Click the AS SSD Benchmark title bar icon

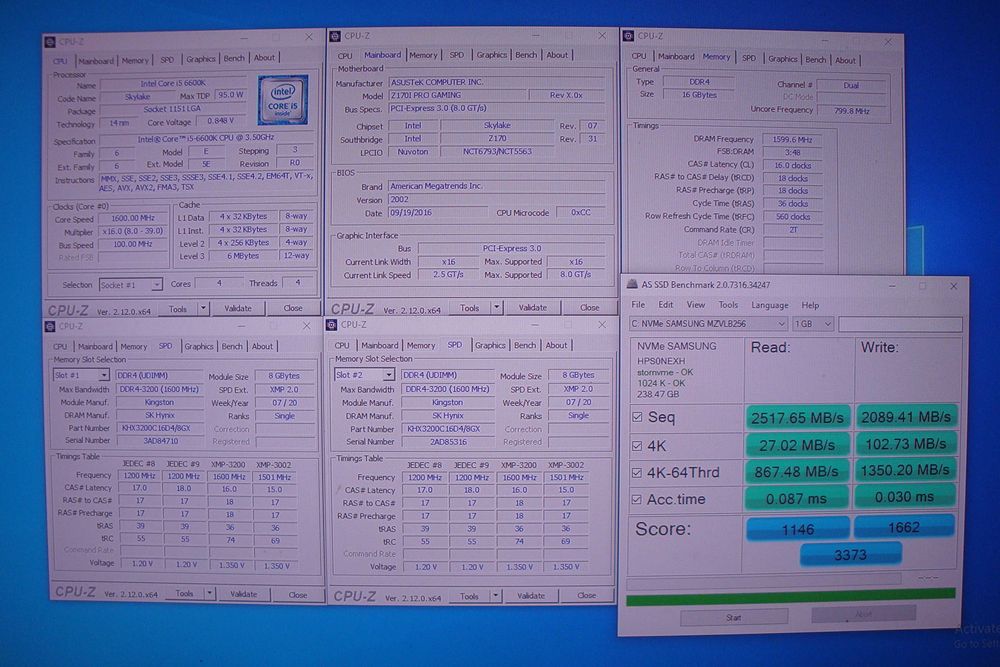coord(631,284)
